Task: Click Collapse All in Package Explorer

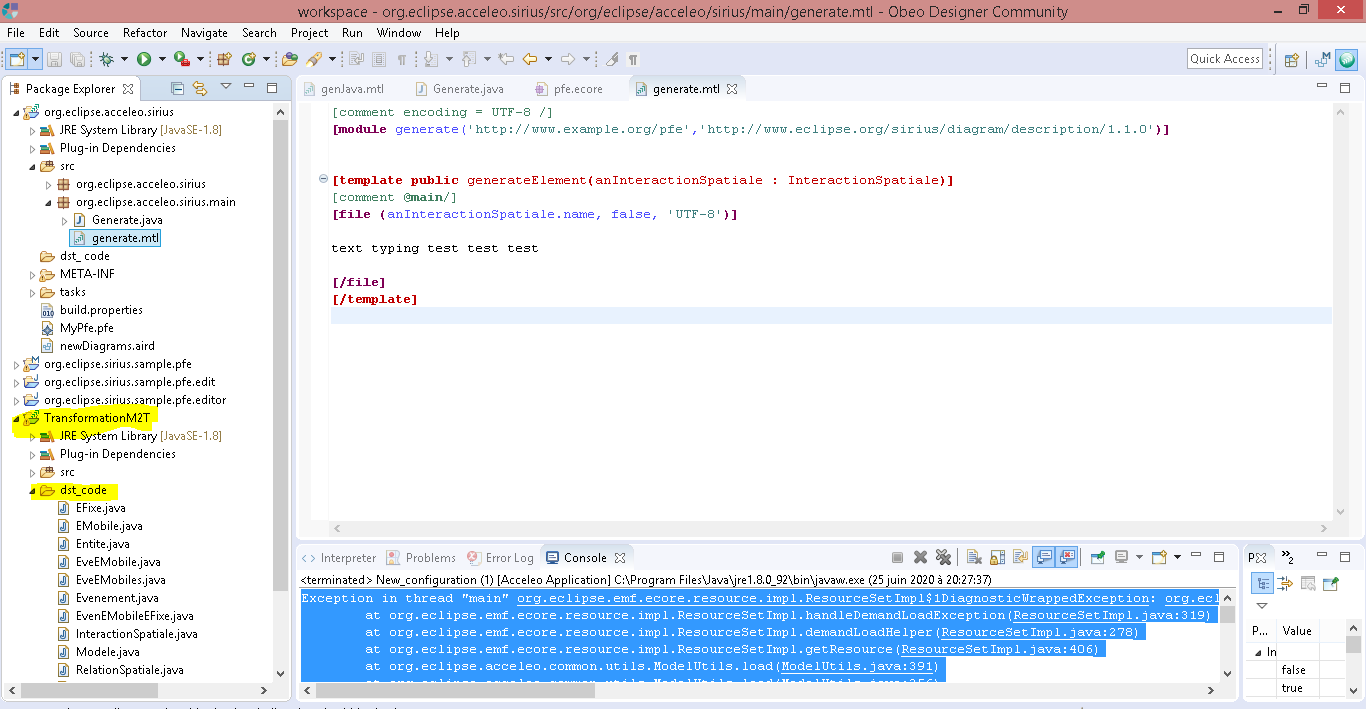Action: tap(177, 88)
